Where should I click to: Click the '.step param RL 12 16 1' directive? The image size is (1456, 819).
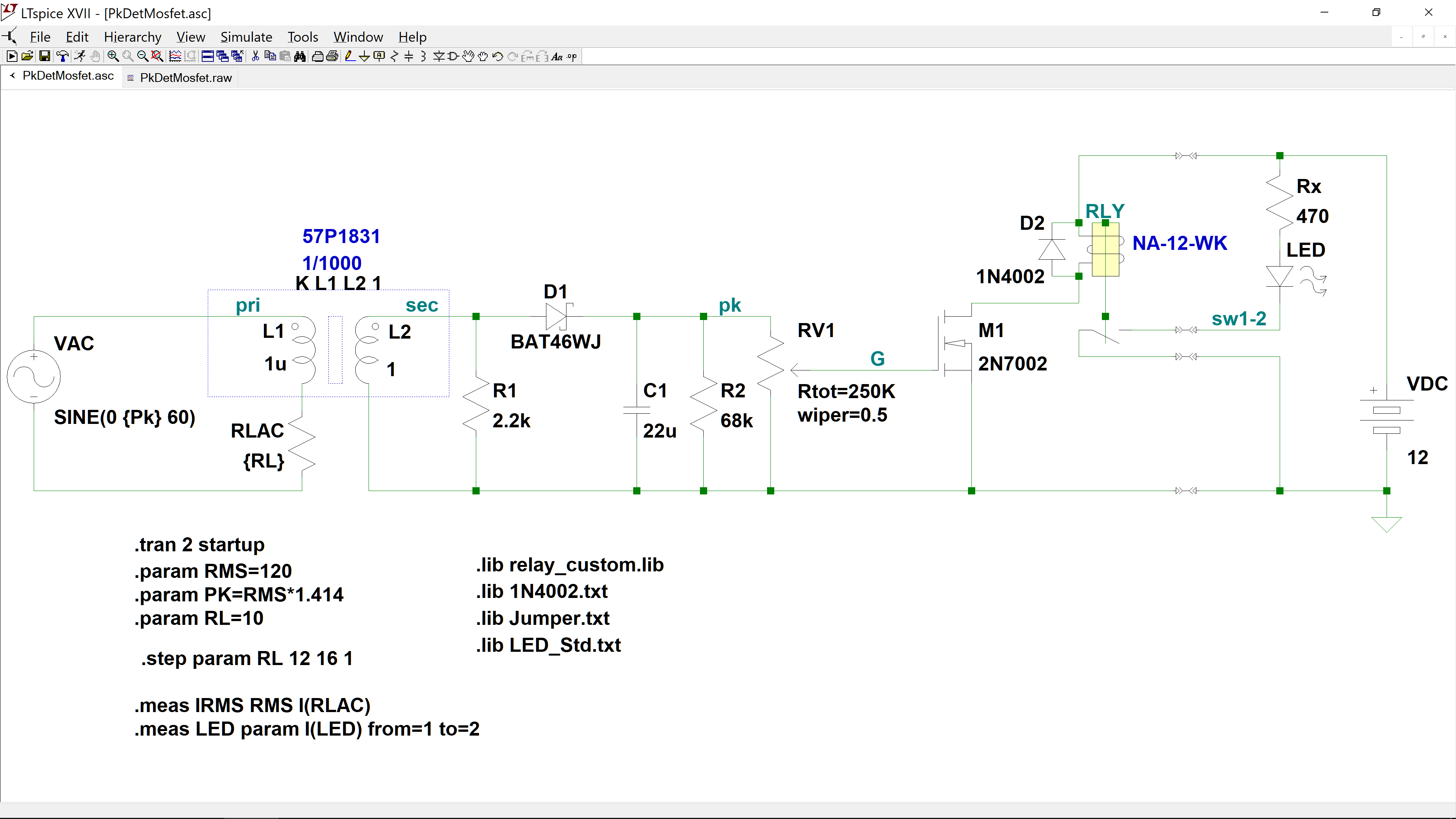(x=247, y=658)
